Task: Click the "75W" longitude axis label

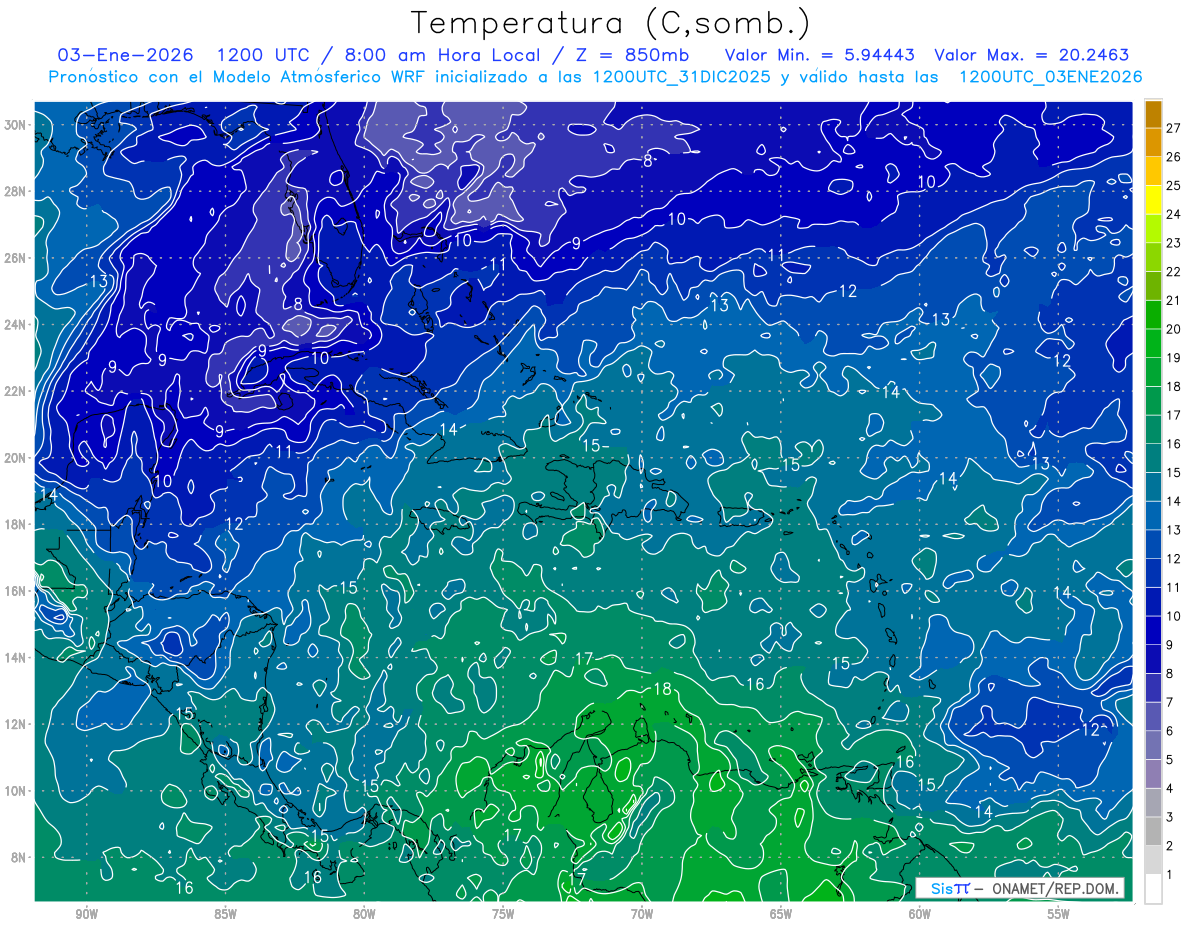Action: 503,914
